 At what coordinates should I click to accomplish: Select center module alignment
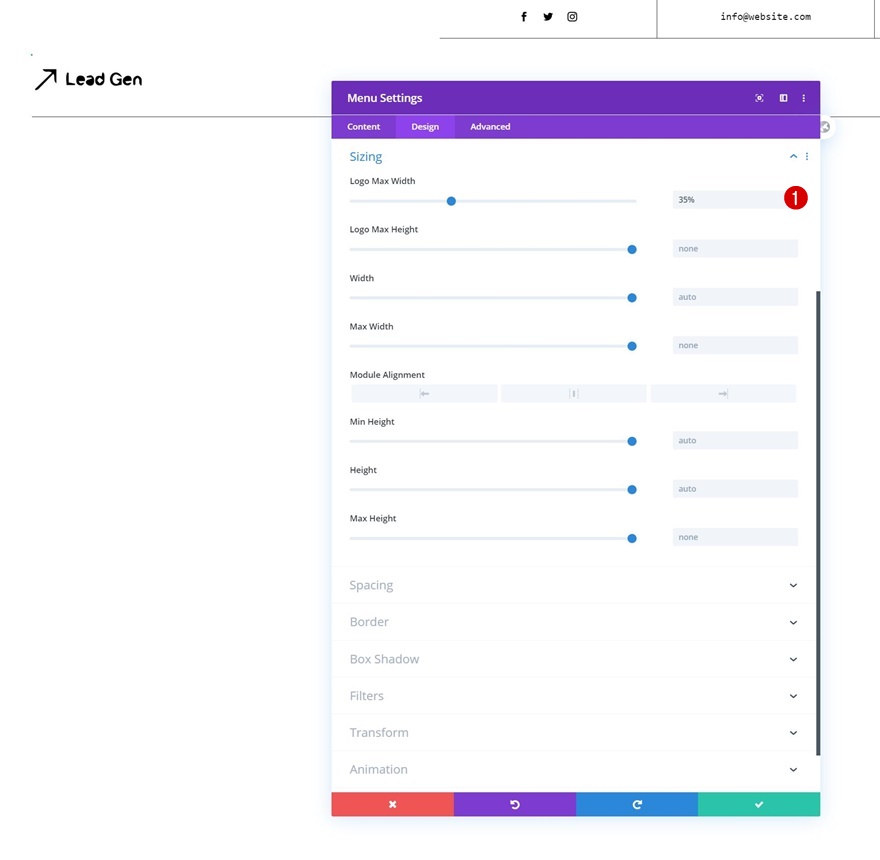point(574,394)
